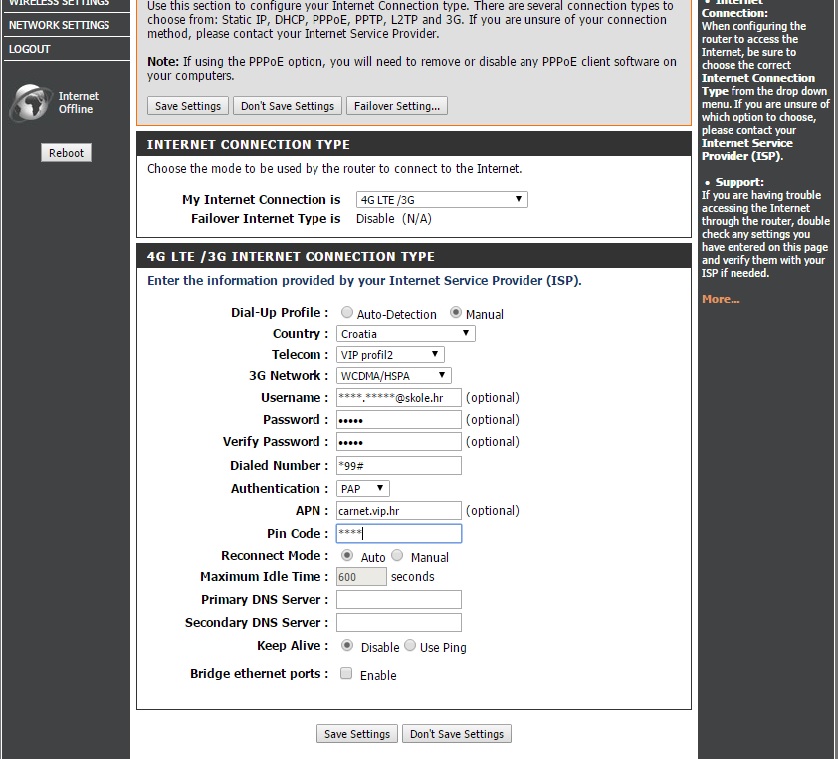Screen dimensions: 838x759
Task: Open My Internet Connection dropdown
Action: (x=441, y=200)
